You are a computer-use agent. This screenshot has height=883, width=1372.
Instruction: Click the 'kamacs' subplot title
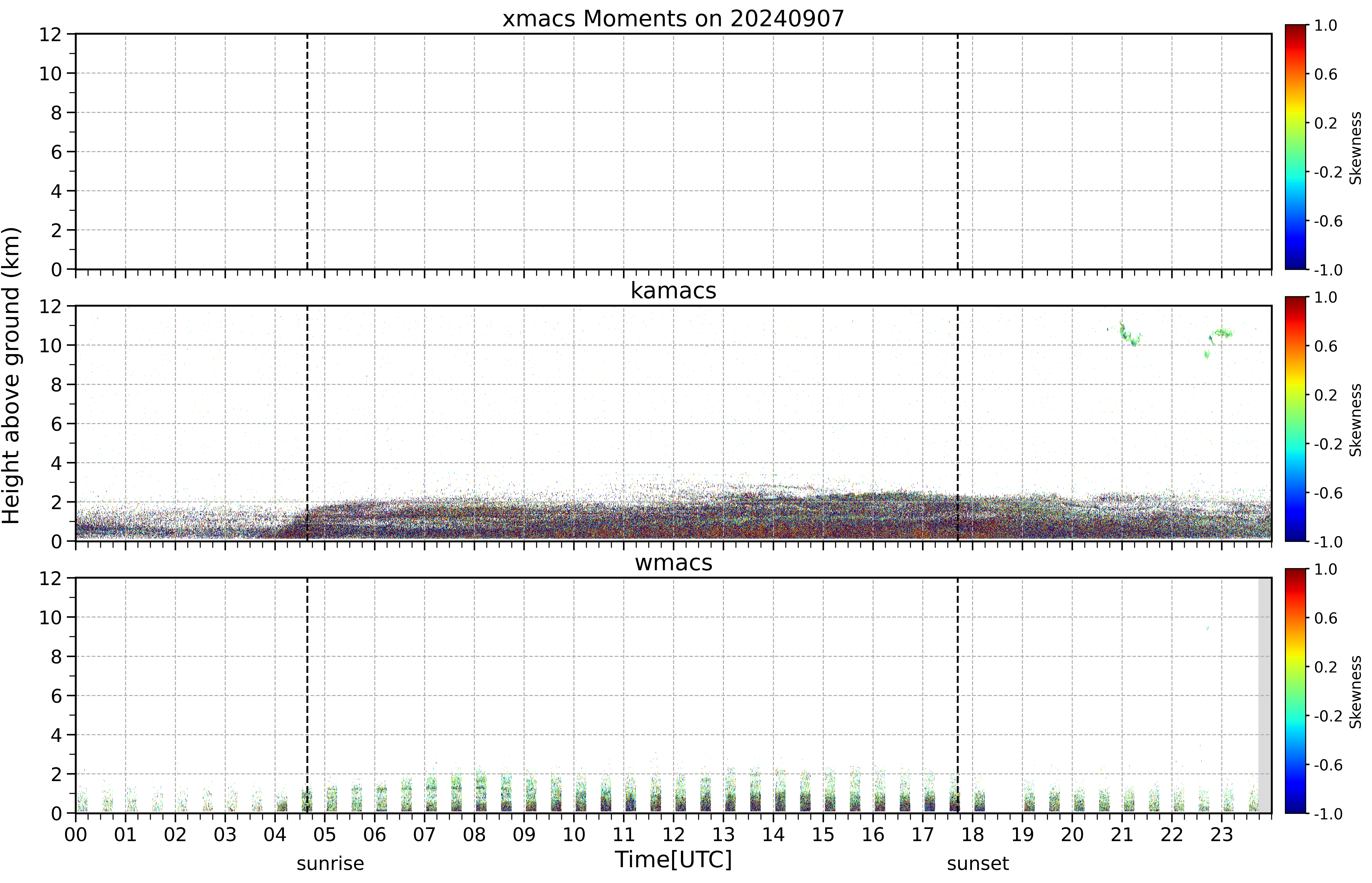pyautogui.click(x=673, y=291)
